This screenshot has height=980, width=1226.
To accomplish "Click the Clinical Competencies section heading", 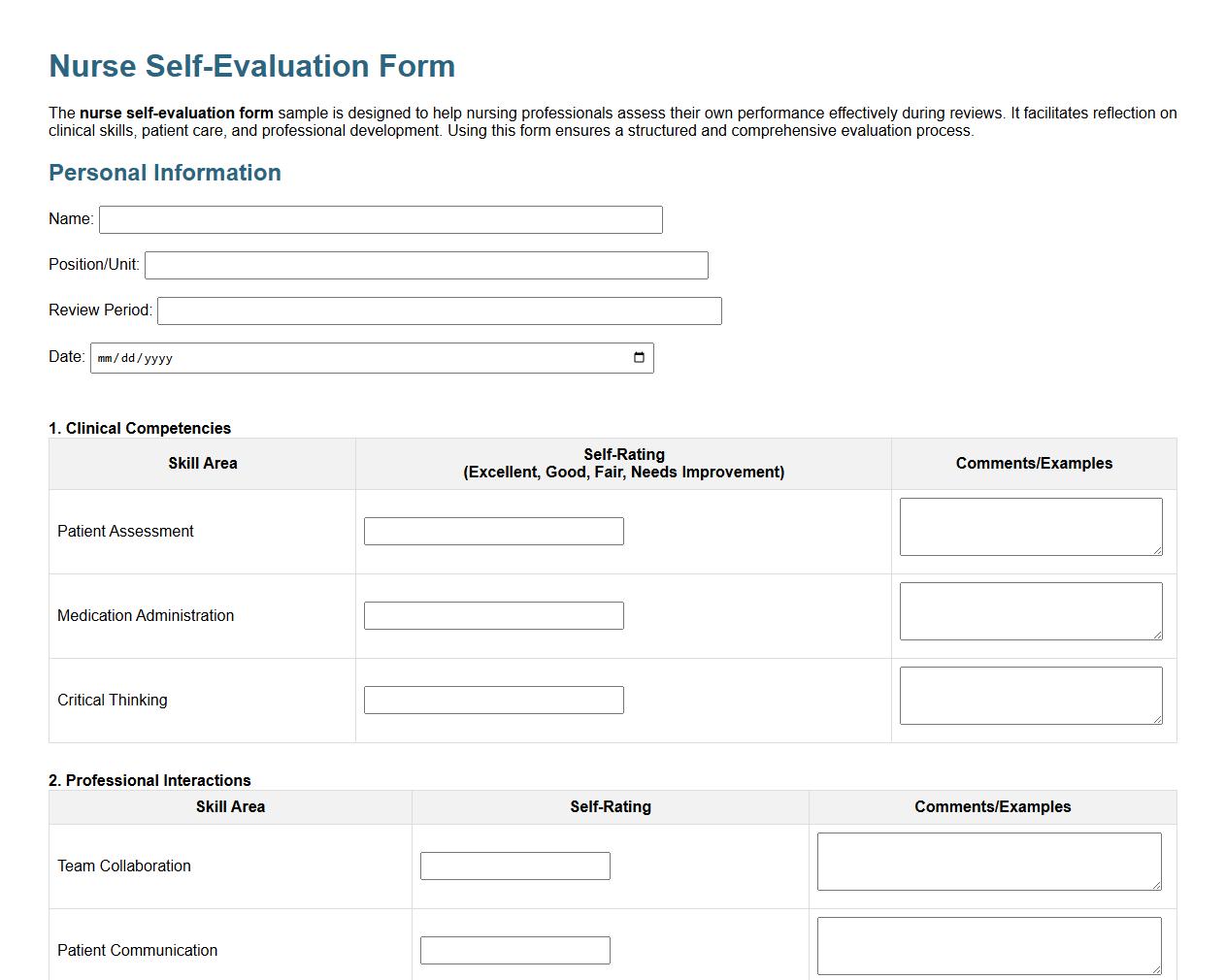I will (139, 428).
